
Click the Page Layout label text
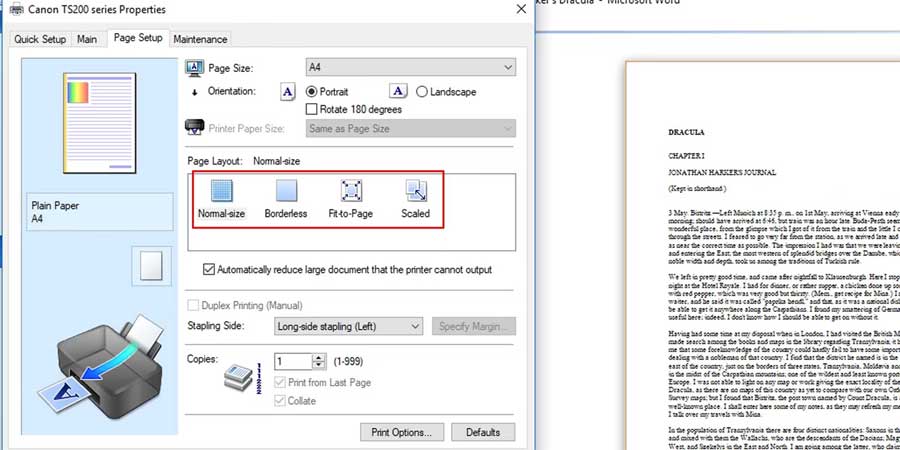pyautogui.click(x=215, y=161)
